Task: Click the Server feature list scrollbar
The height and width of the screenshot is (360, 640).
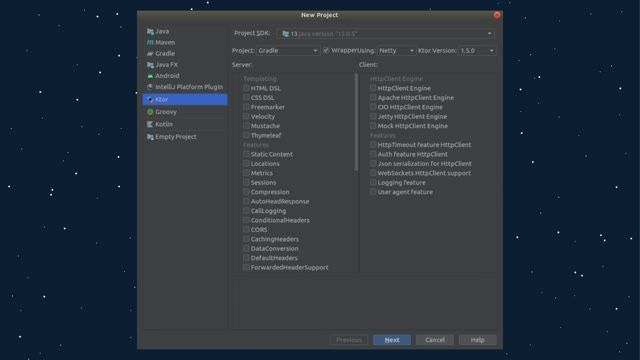Action: click(356, 122)
